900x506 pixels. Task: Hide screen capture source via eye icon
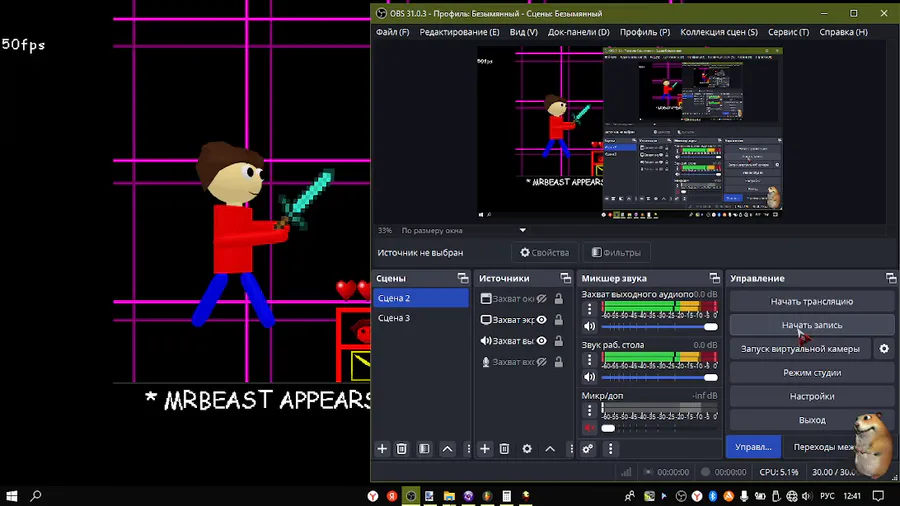[541, 320]
